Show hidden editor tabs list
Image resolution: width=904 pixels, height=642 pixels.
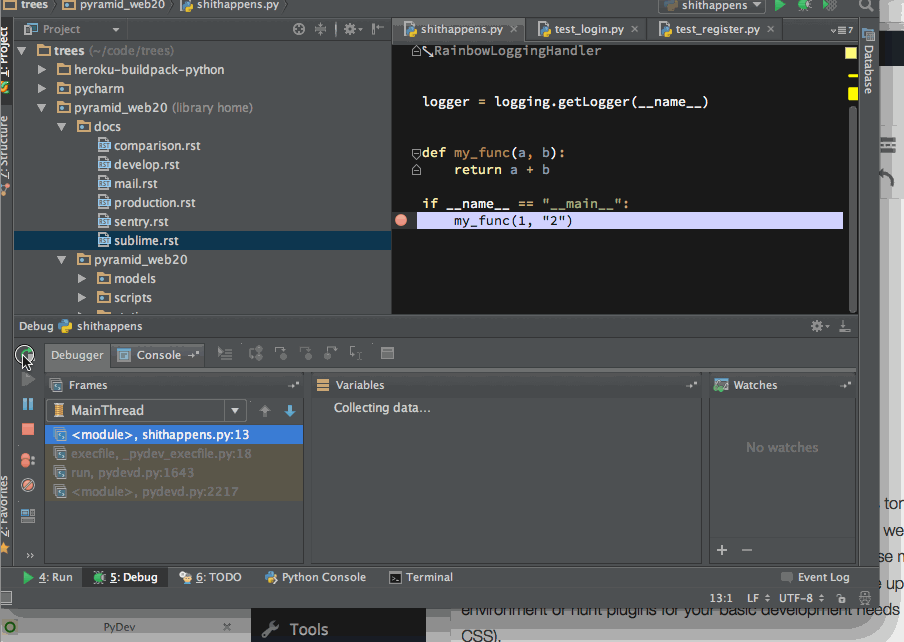[x=841, y=30]
